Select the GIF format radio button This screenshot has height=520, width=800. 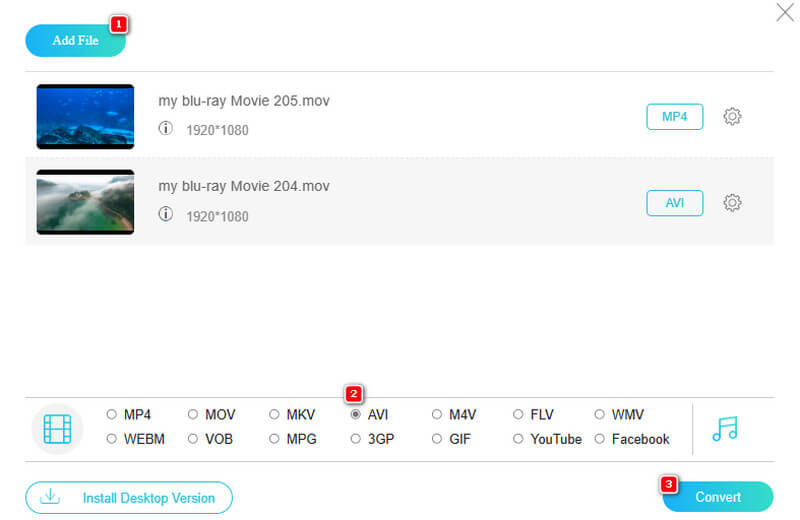(437, 439)
